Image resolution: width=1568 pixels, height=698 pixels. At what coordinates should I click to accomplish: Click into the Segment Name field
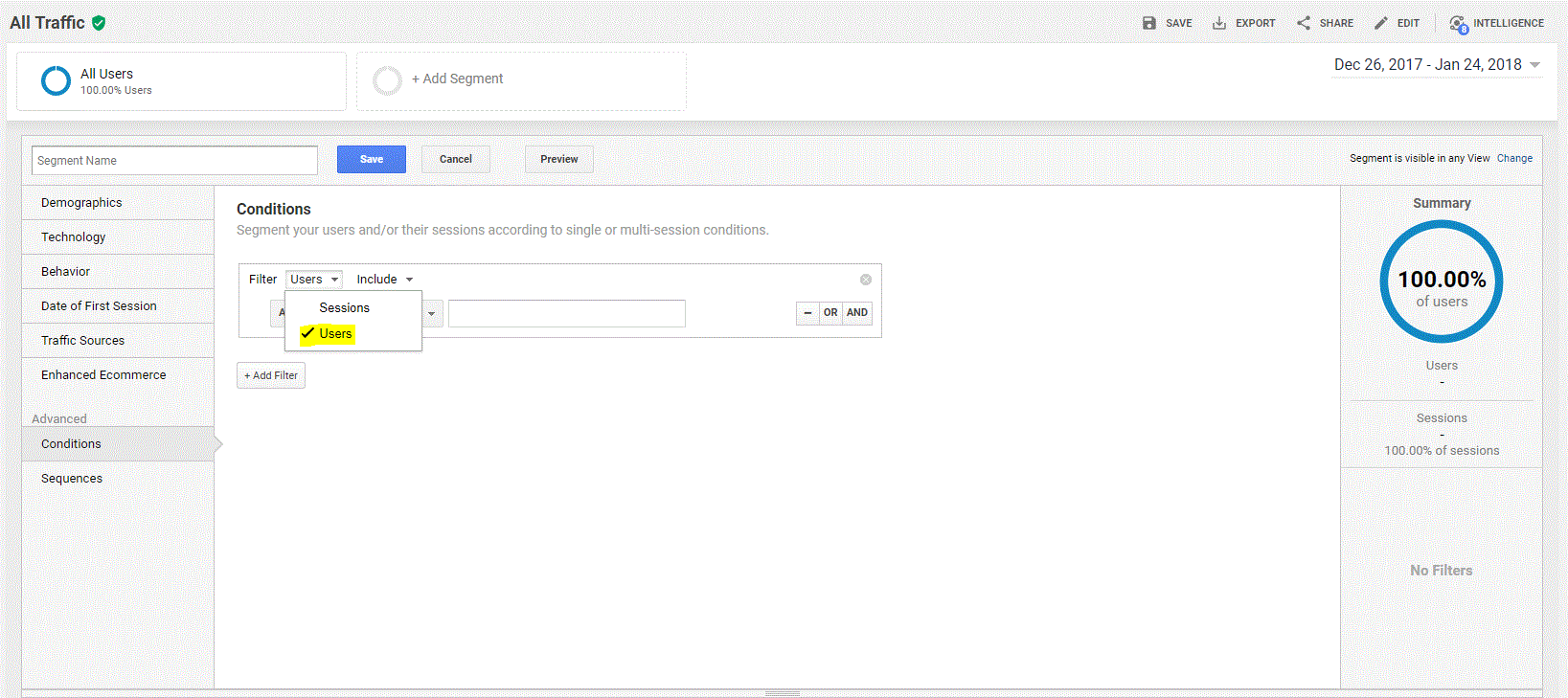[174, 161]
